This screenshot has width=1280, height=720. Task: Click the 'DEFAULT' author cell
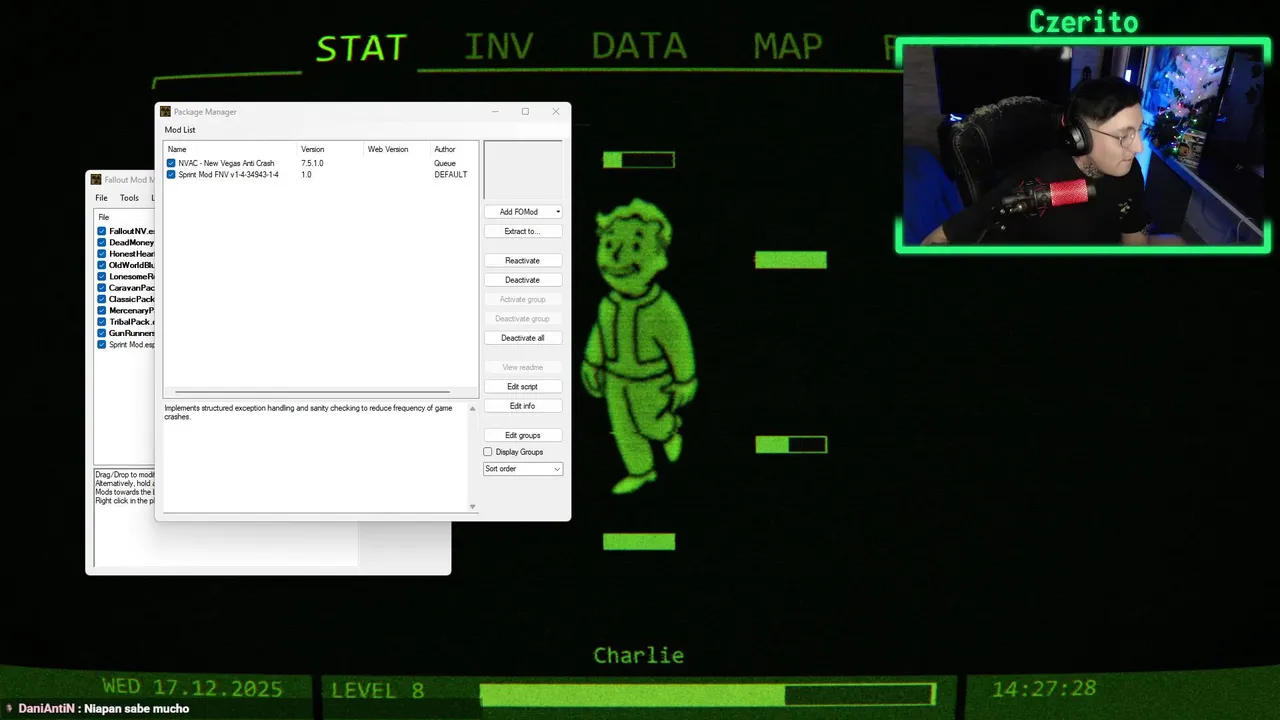point(451,175)
